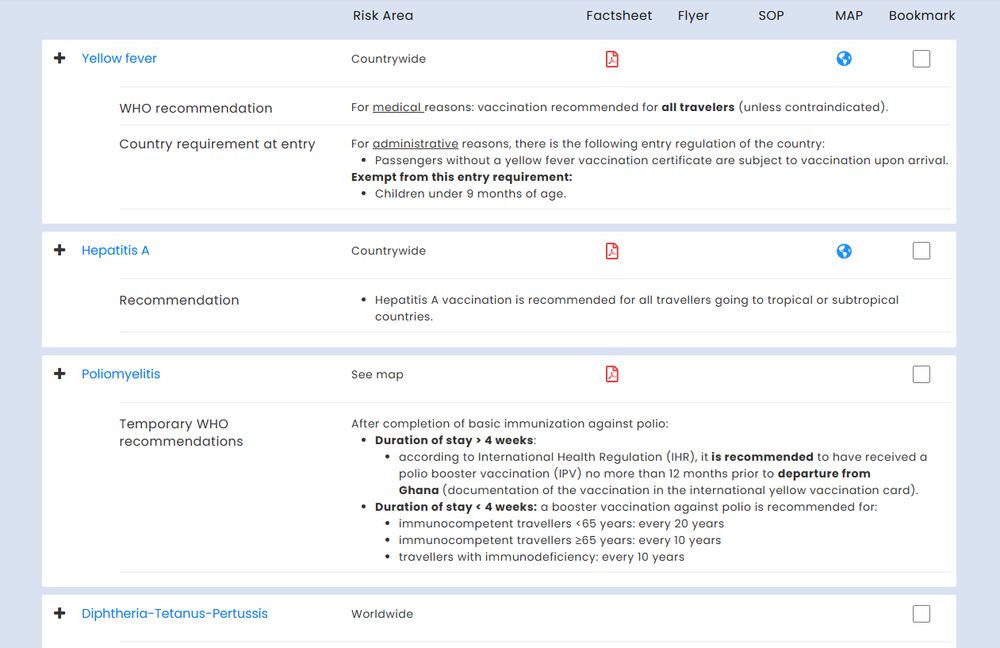The image size is (1000, 648).
Task: Open the Hepatitis A factsheet PDF icon
Action: (612, 251)
